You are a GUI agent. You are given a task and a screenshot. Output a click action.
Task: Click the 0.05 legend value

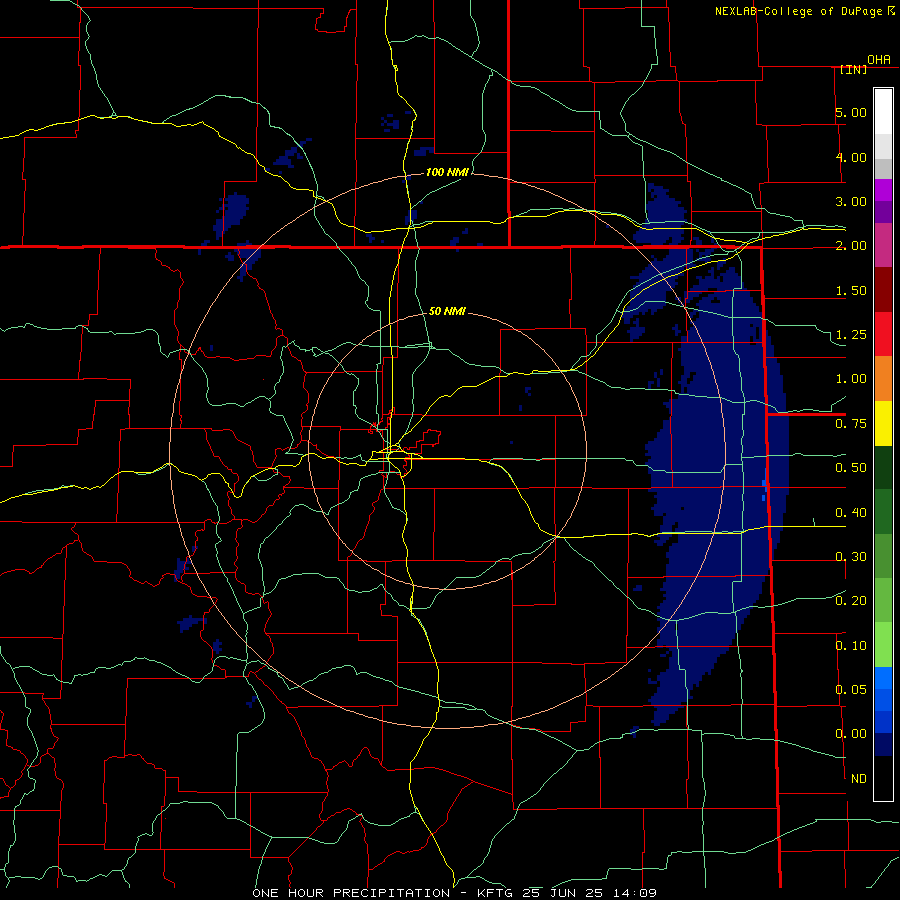tap(851, 690)
